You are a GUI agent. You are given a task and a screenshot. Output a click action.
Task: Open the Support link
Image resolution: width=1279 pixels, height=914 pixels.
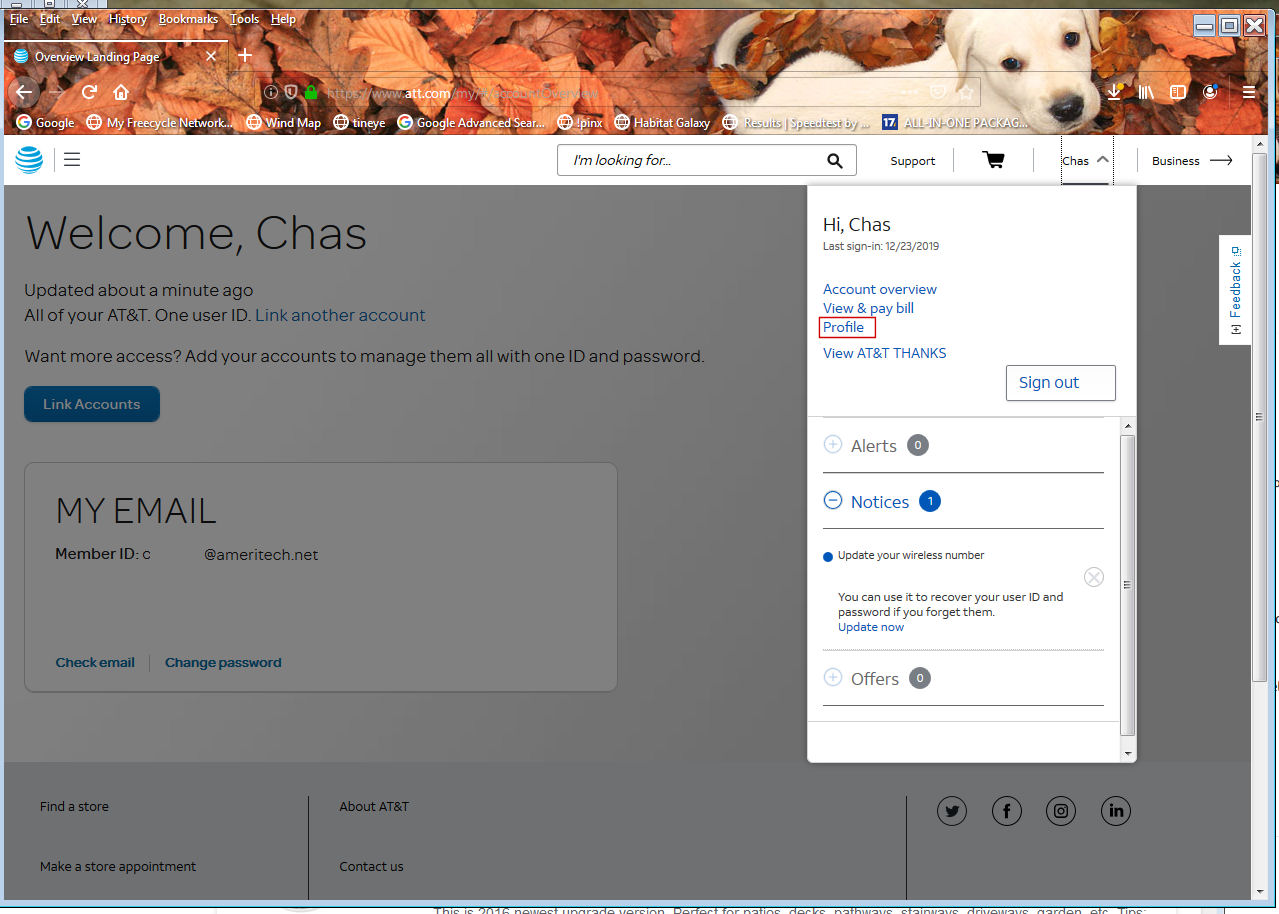[x=913, y=160]
